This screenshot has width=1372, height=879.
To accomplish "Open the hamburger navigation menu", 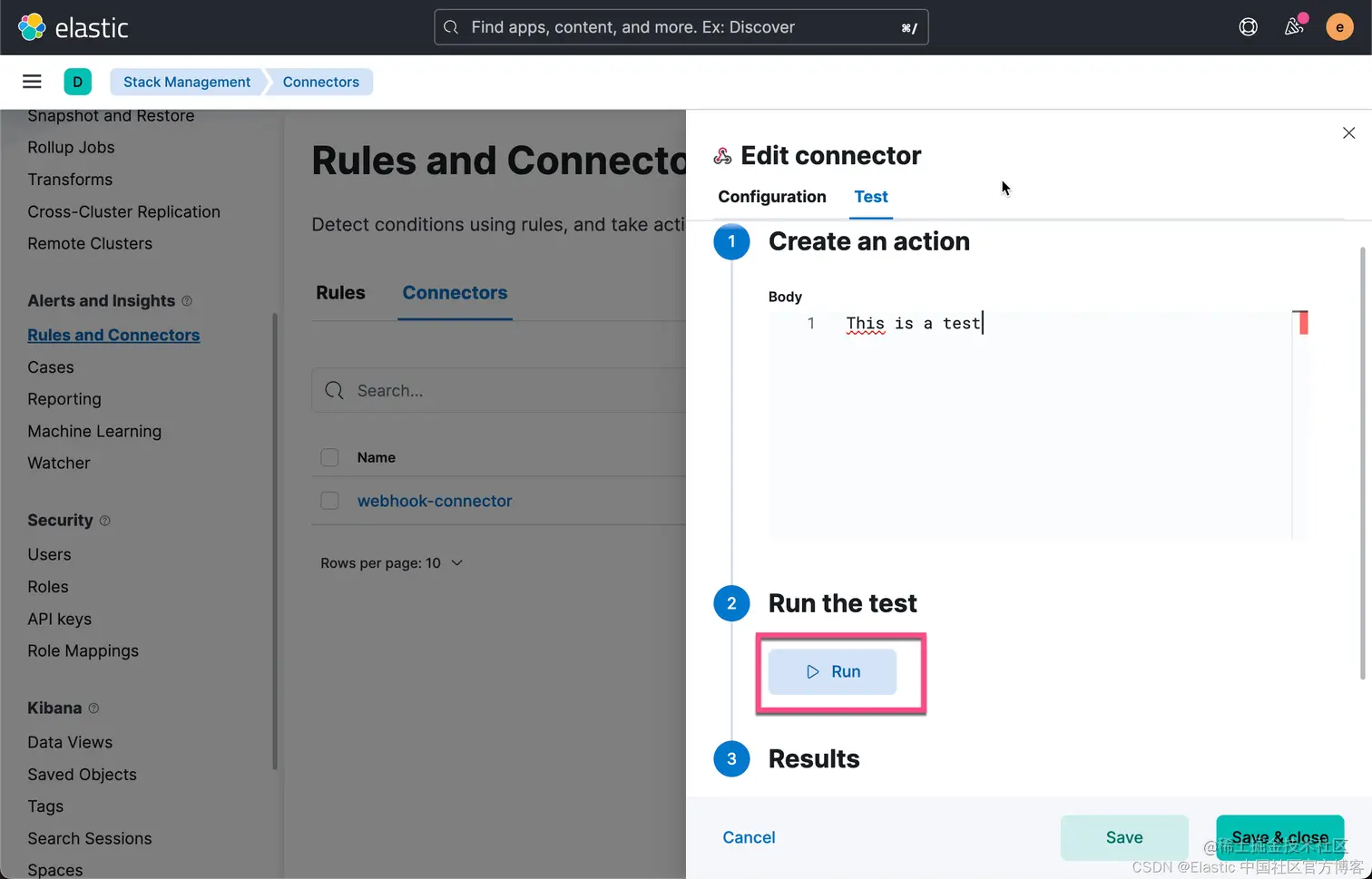I will click(32, 82).
